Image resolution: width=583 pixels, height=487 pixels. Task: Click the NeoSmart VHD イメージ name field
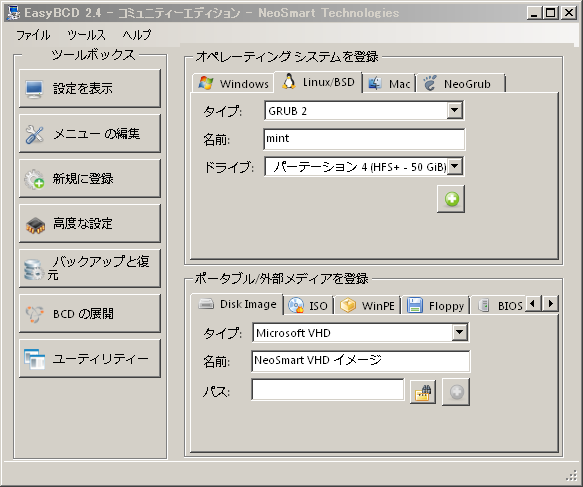[x=361, y=361]
